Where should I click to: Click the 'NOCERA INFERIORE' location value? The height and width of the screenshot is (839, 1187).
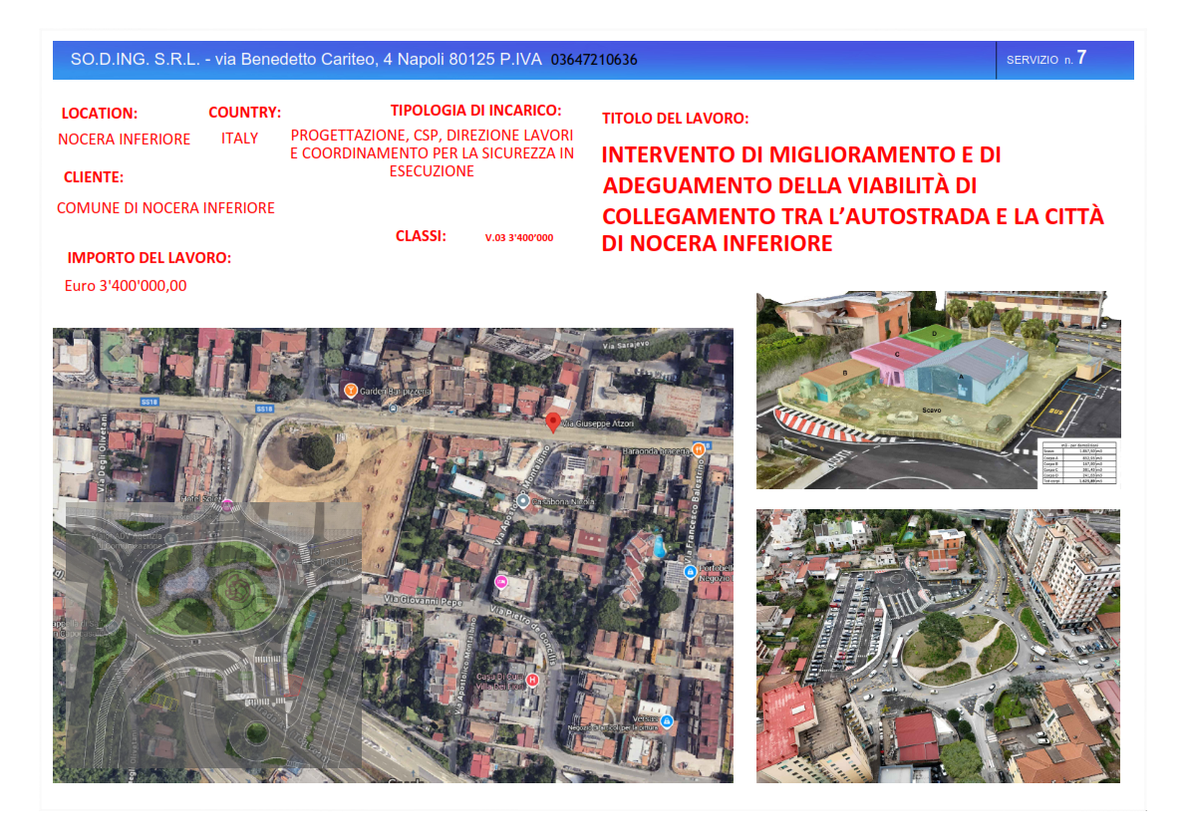tap(124, 139)
